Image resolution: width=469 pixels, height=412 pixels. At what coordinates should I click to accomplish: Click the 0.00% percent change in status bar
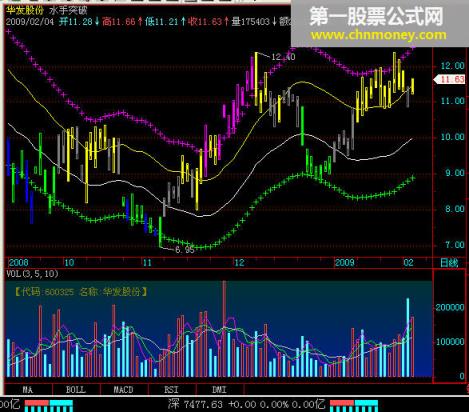pos(274,405)
